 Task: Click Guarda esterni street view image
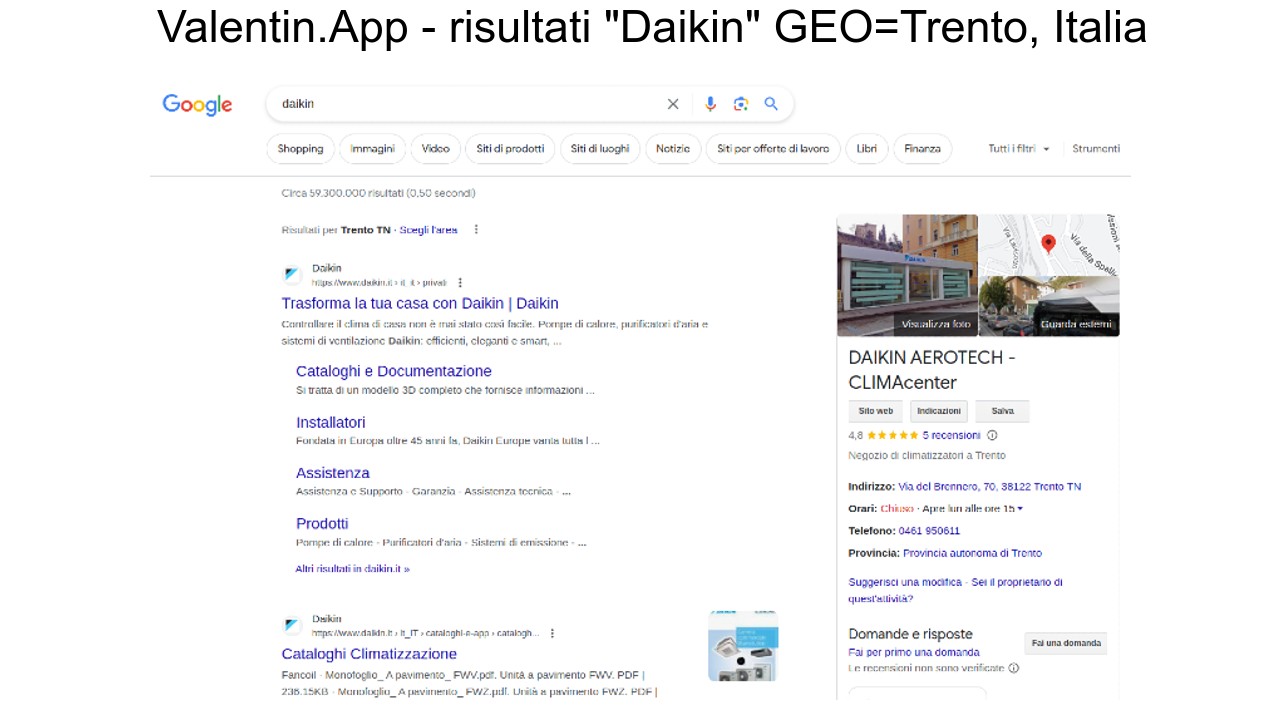(x=1050, y=306)
